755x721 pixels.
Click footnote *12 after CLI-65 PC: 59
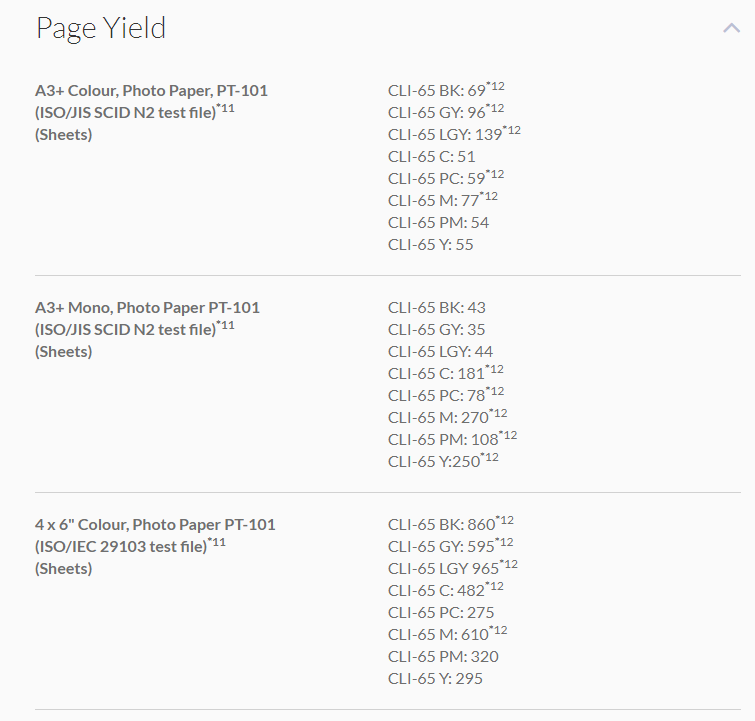pyautogui.click(x=495, y=175)
